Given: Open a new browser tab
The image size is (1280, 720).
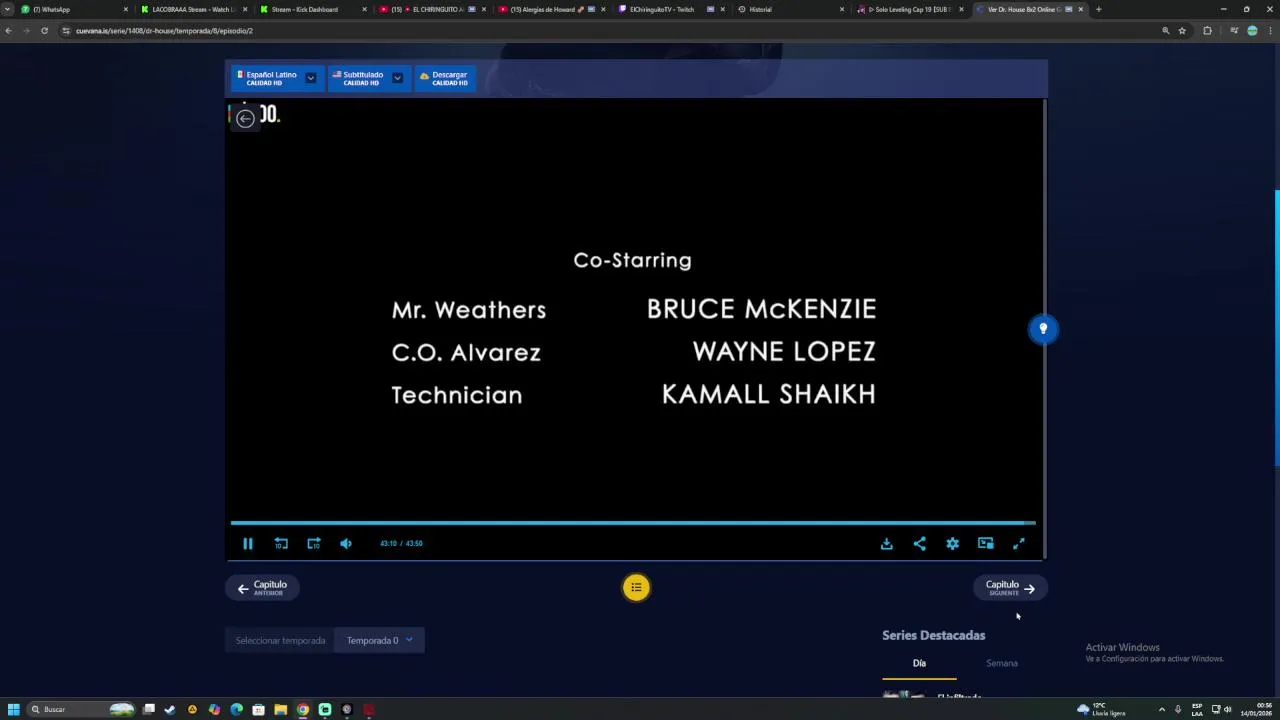Looking at the screenshot, I should coord(1098,9).
